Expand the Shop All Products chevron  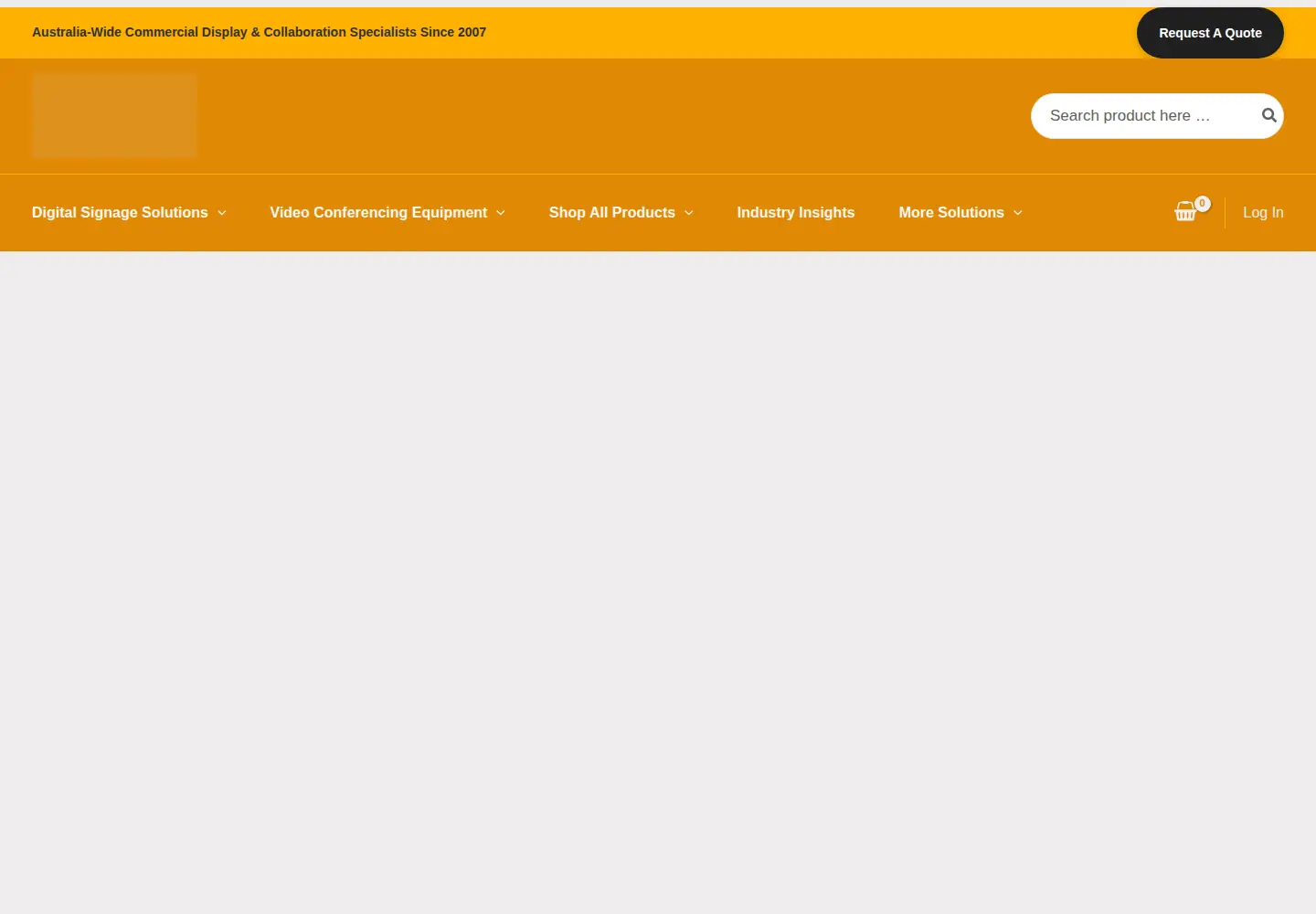689,213
